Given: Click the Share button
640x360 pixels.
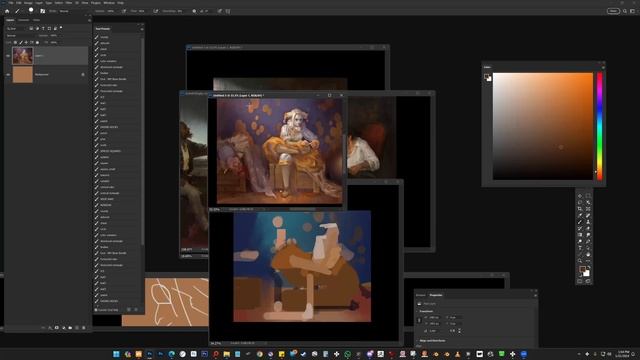Looking at the screenshot, I should click(613, 11).
